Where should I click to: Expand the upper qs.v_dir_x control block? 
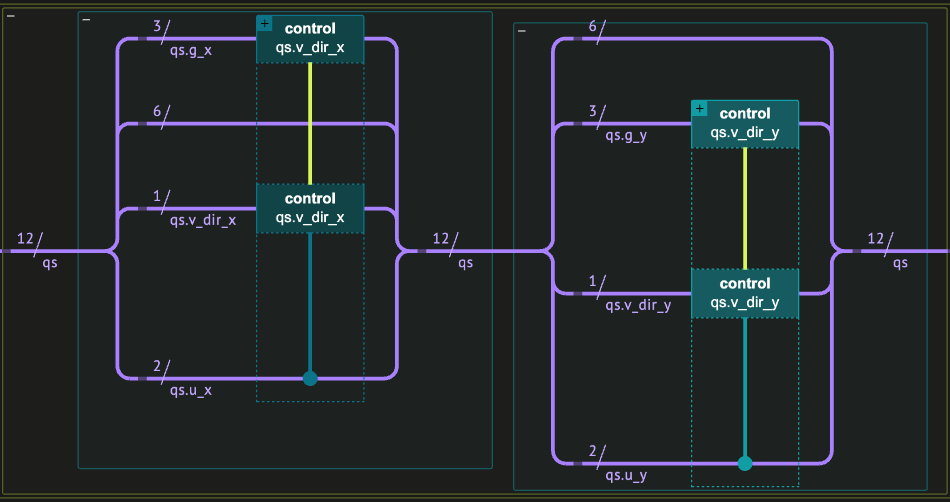(x=264, y=23)
